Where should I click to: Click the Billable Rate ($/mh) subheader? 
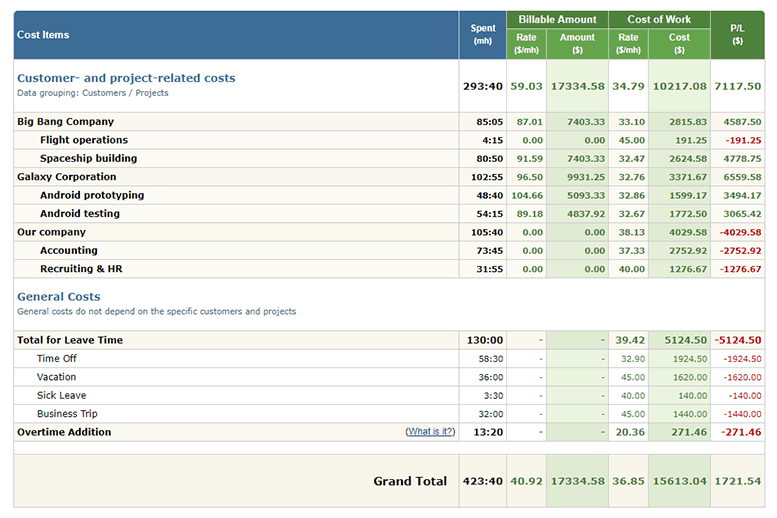(526, 44)
